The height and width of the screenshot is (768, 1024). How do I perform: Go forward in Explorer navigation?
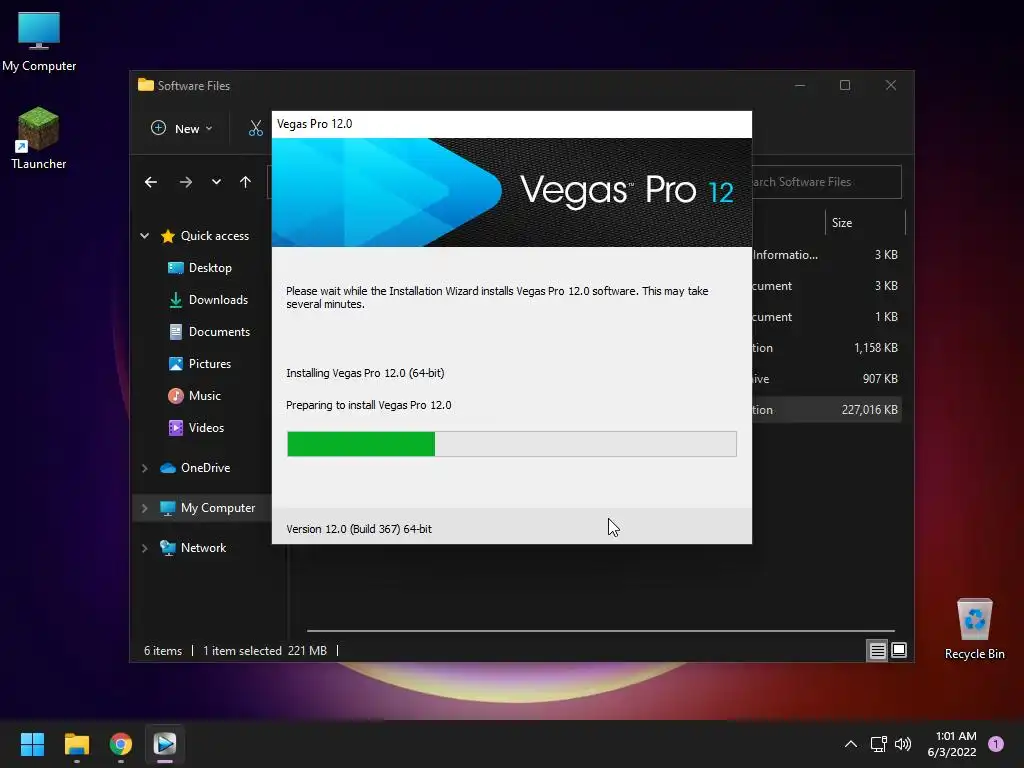[185, 182]
